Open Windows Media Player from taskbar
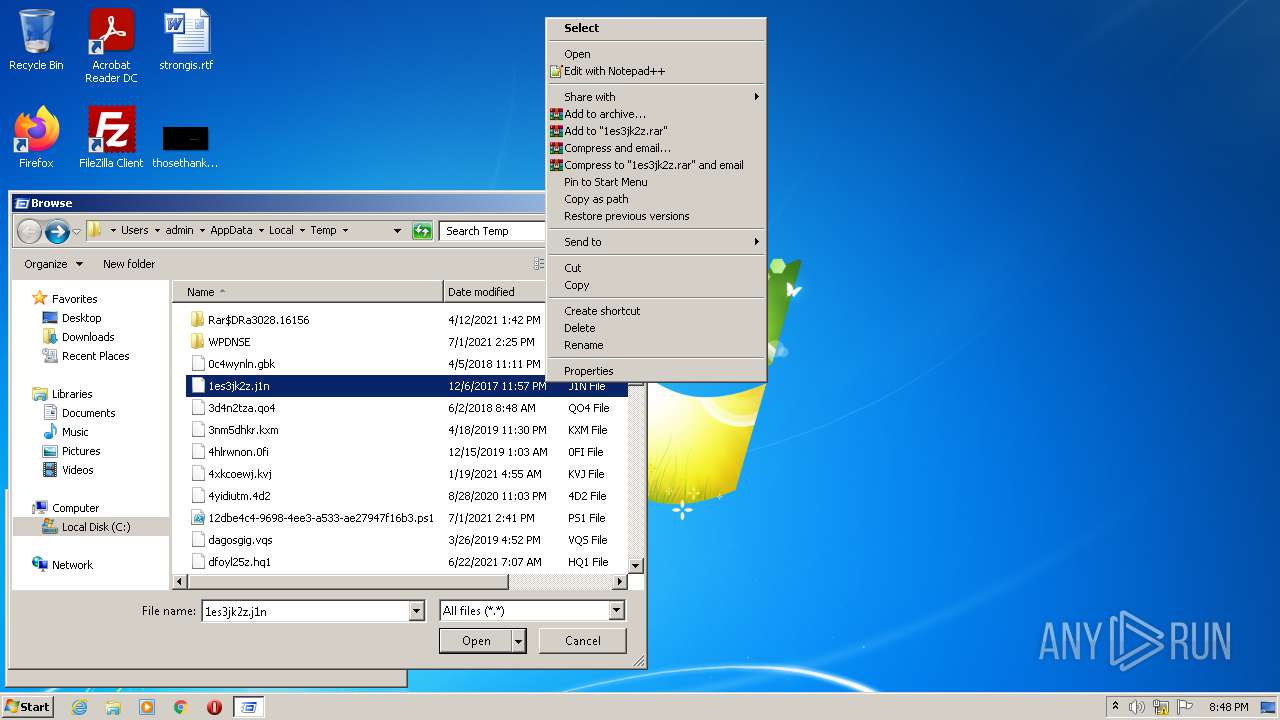This screenshot has width=1280, height=720. [147, 707]
